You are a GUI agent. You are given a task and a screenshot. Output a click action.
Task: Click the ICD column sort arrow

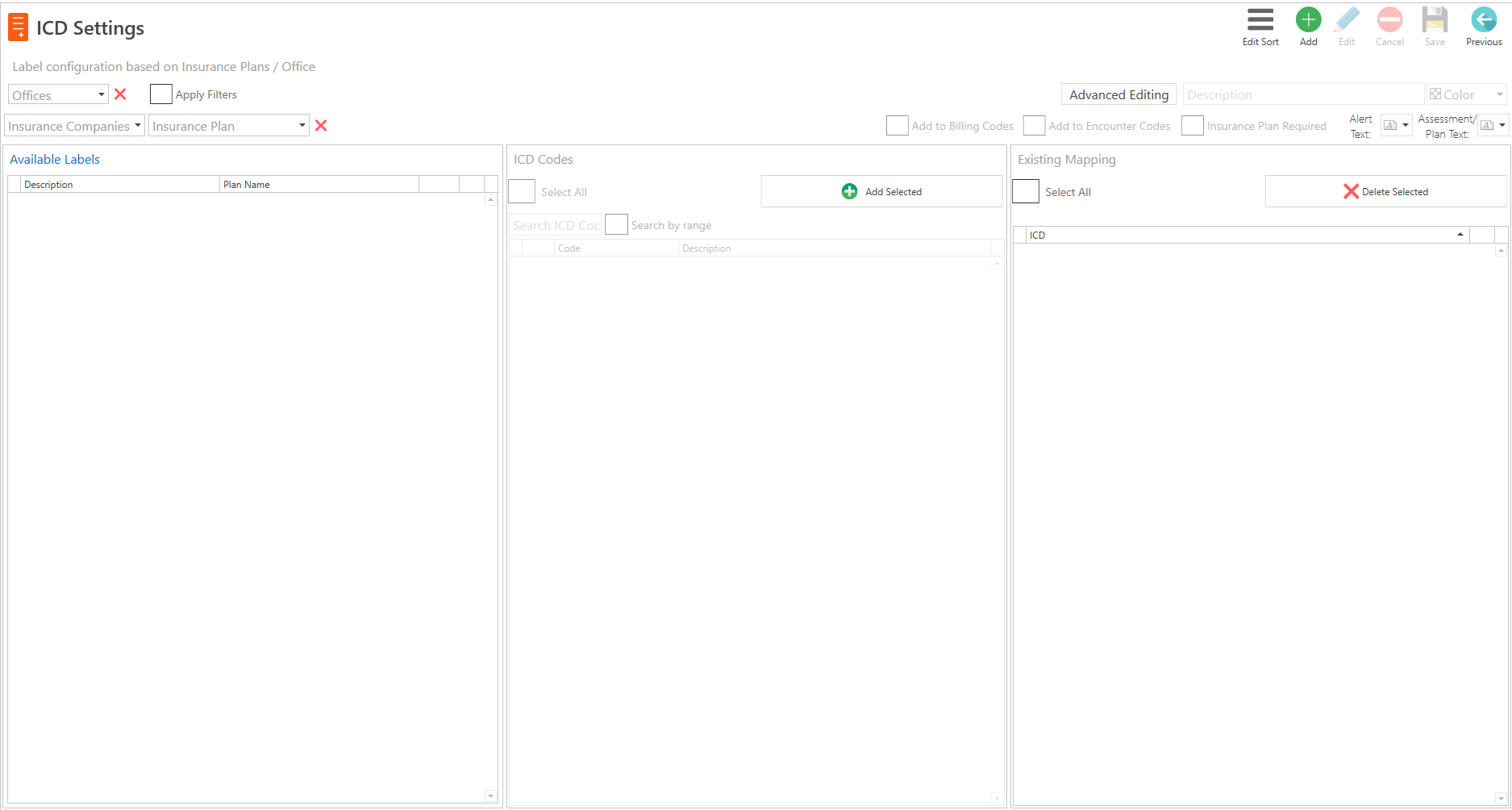[x=1460, y=234]
